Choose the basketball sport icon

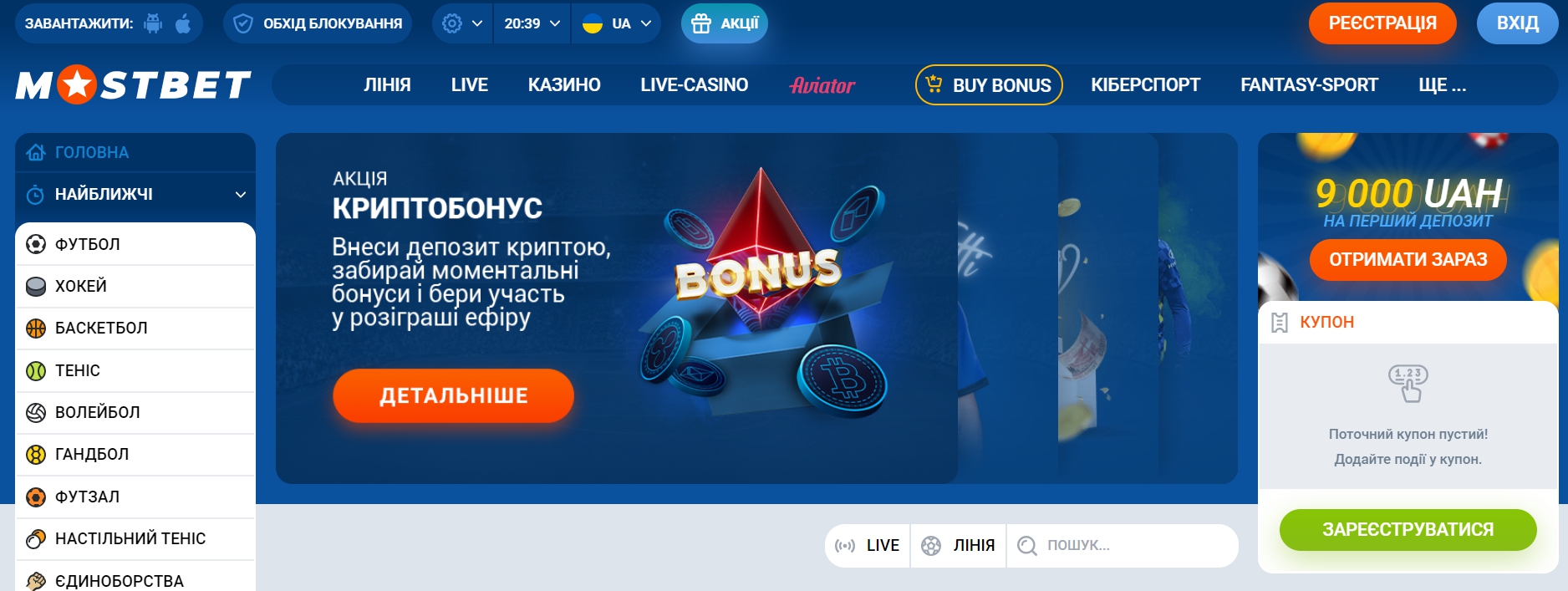tap(36, 328)
